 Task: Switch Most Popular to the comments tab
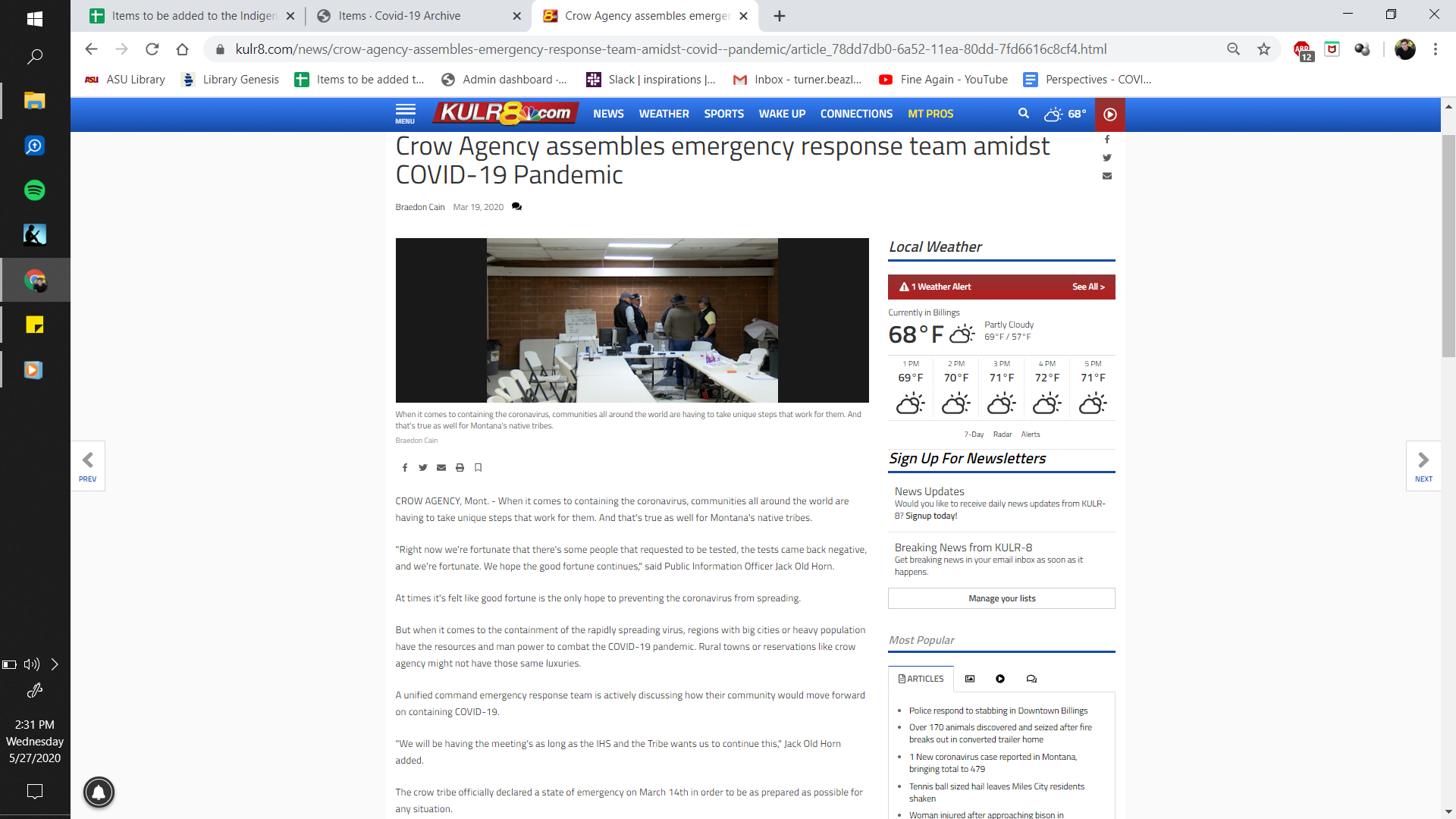[1031, 679]
